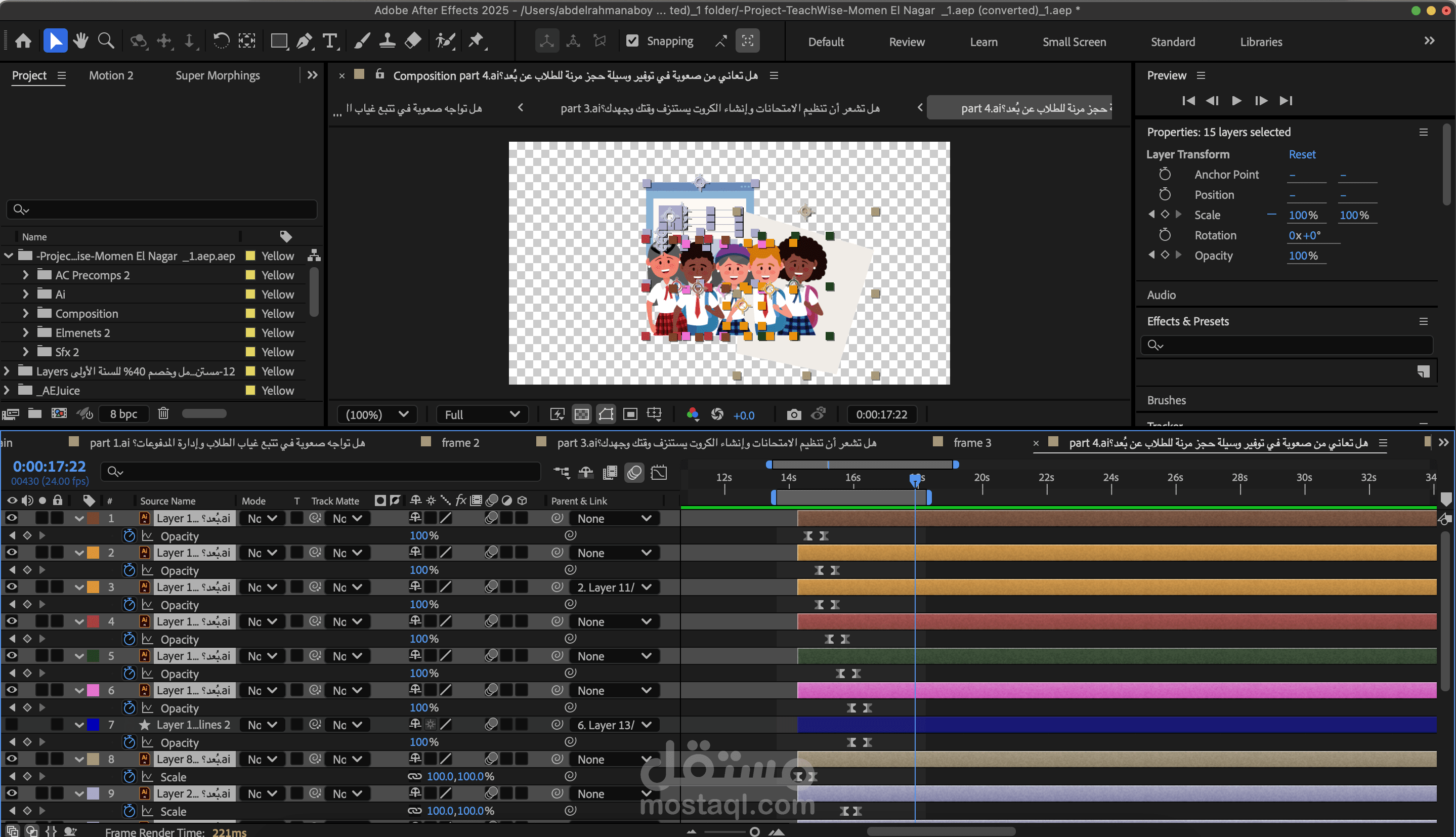
Task: Click the Effects & Presets search field
Action: [x=1287, y=345]
